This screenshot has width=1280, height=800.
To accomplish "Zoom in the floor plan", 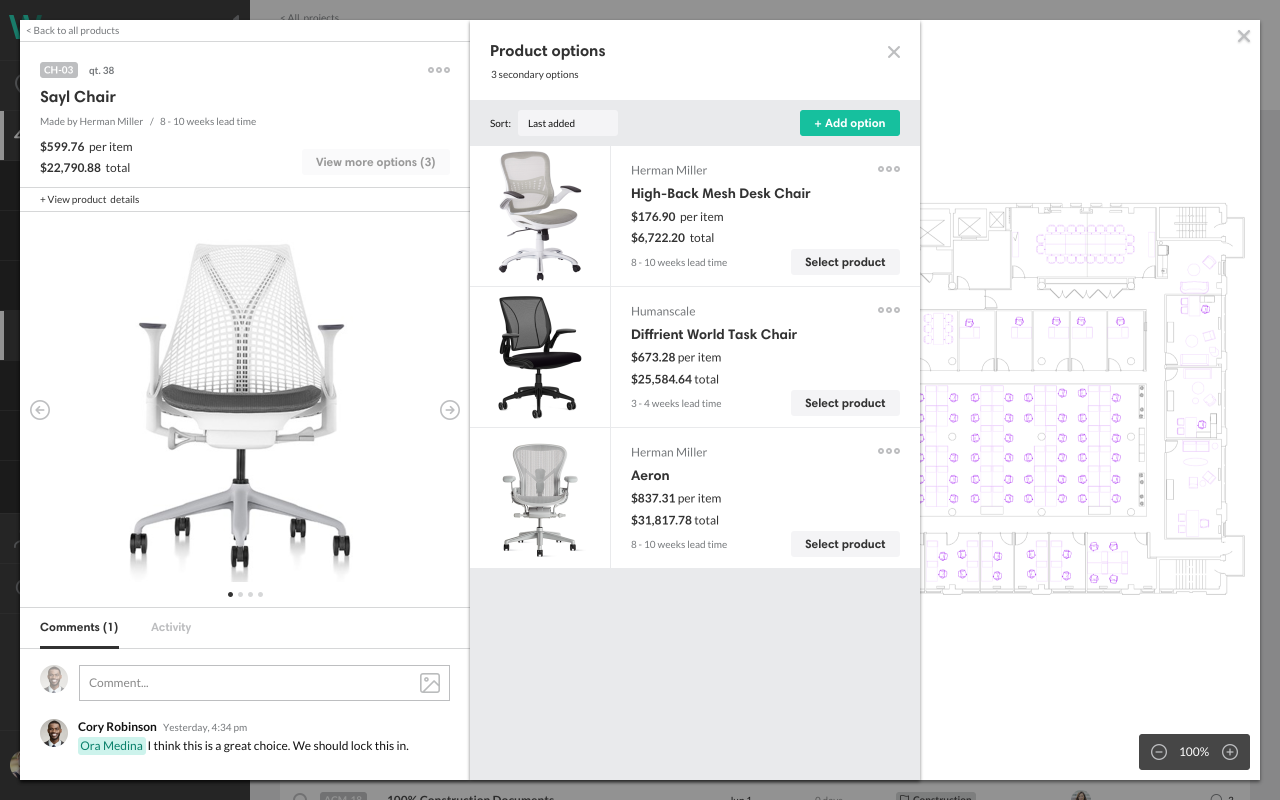I will pyautogui.click(x=1231, y=752).
